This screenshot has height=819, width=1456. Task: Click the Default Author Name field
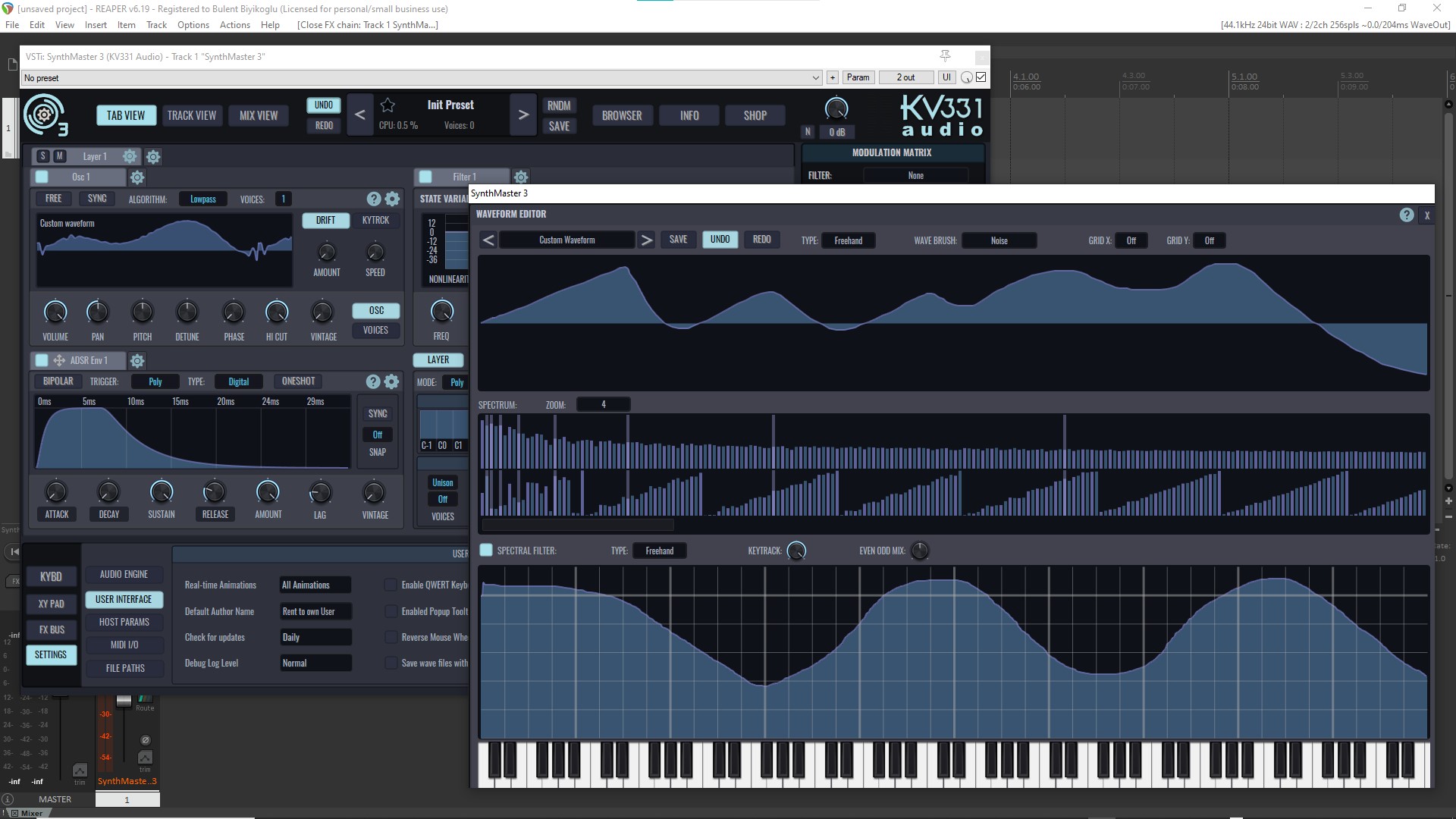pyautogui.click(x=315, y=611)
